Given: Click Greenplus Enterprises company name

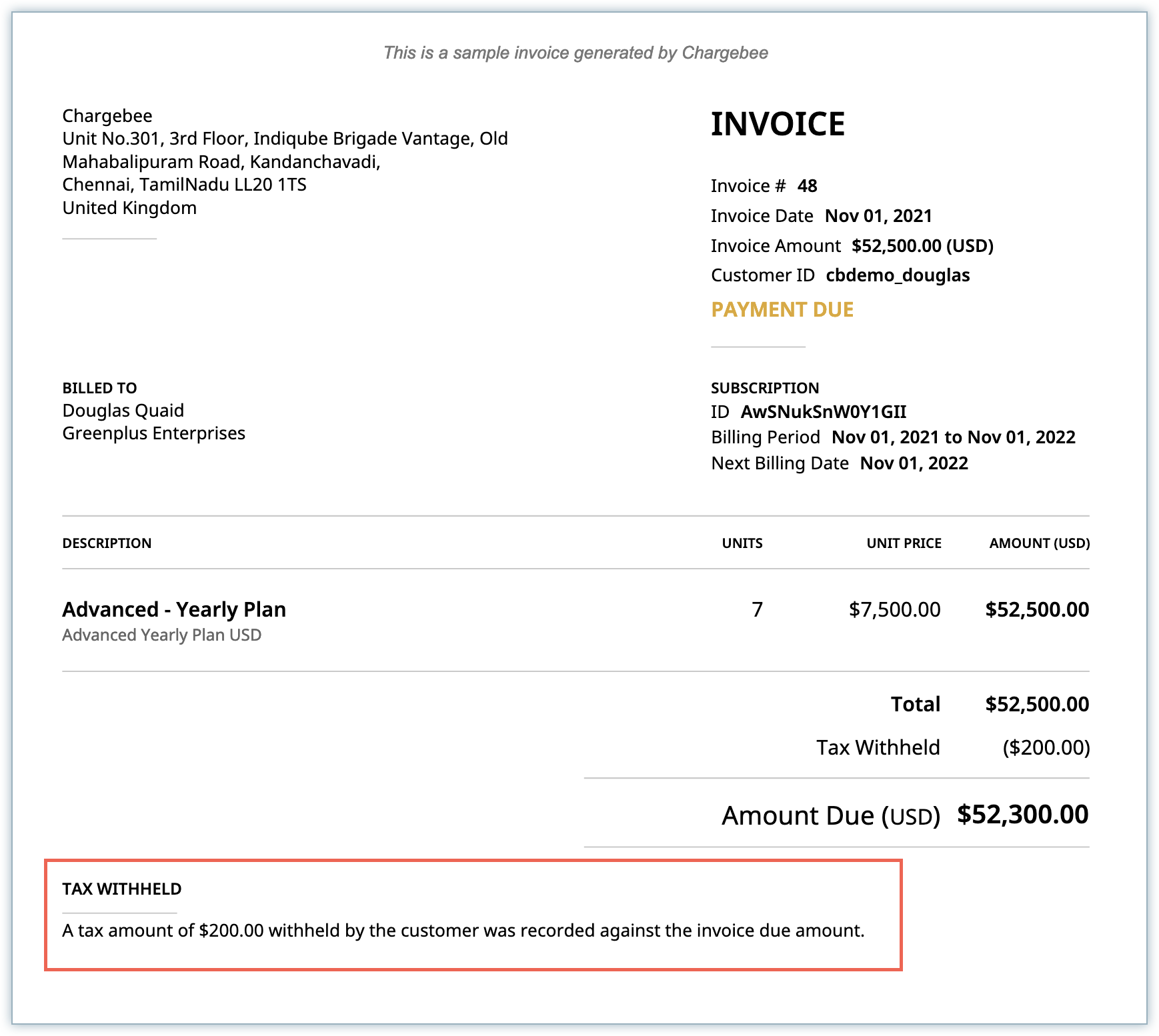Looking at the screenshot, I should coord(154,433).
